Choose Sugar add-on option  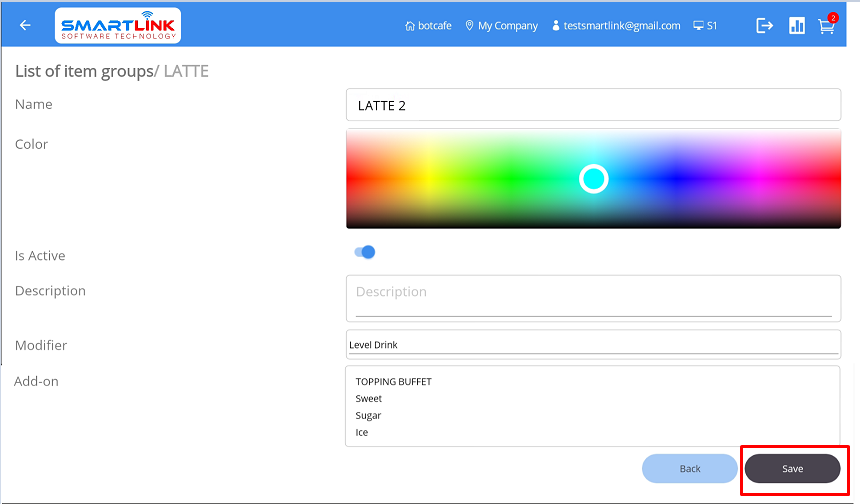tap(368, 416)
